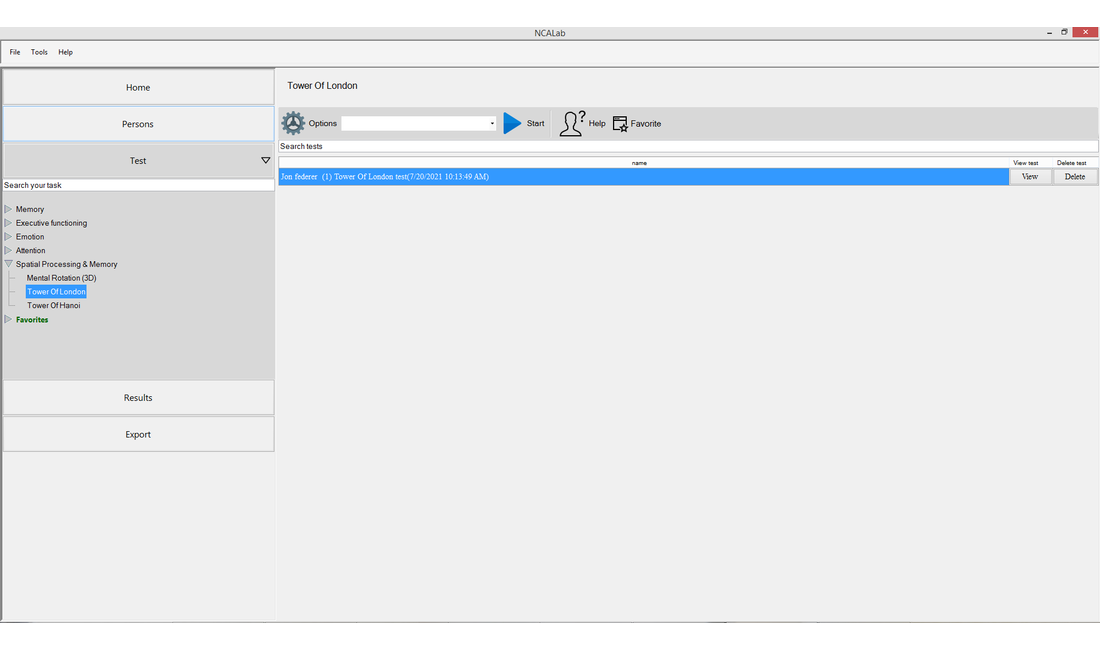Click the View button for Jon federer
This screenshot has width=1100, height=650.
[1030, 177]
